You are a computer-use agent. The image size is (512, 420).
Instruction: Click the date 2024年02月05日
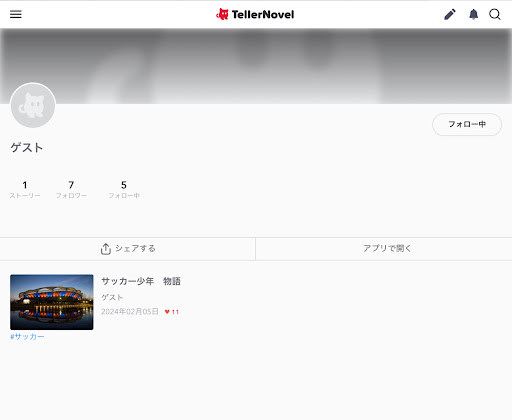pyautogui.click(x=130, y=311)
